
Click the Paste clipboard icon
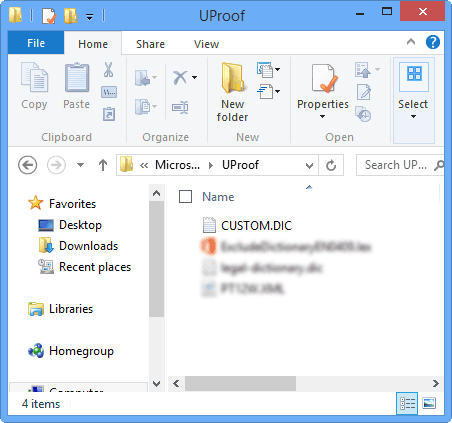tap(77, 77)
